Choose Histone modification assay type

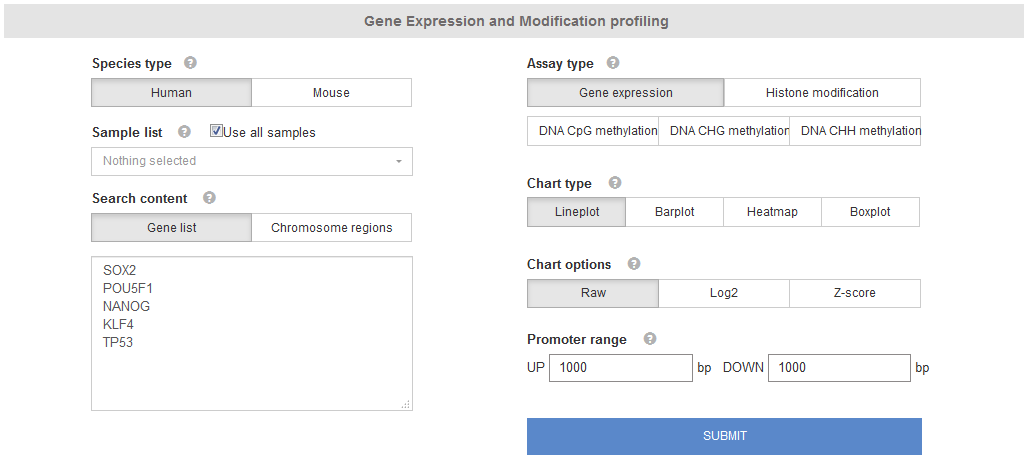(822, 93)
